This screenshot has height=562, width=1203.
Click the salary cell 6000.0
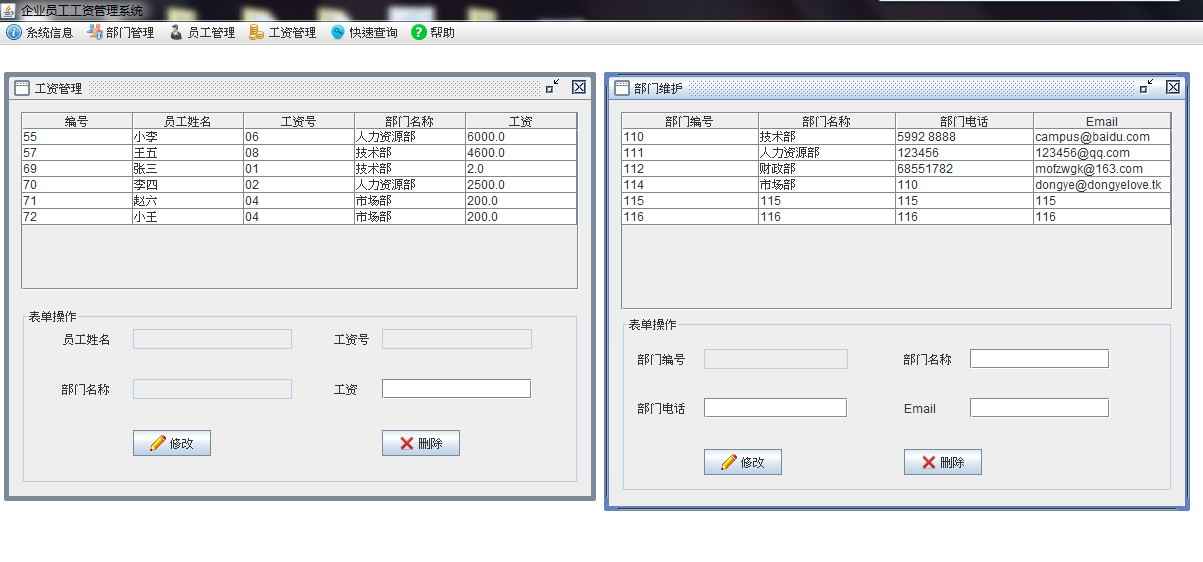click(x=521, y=137)
